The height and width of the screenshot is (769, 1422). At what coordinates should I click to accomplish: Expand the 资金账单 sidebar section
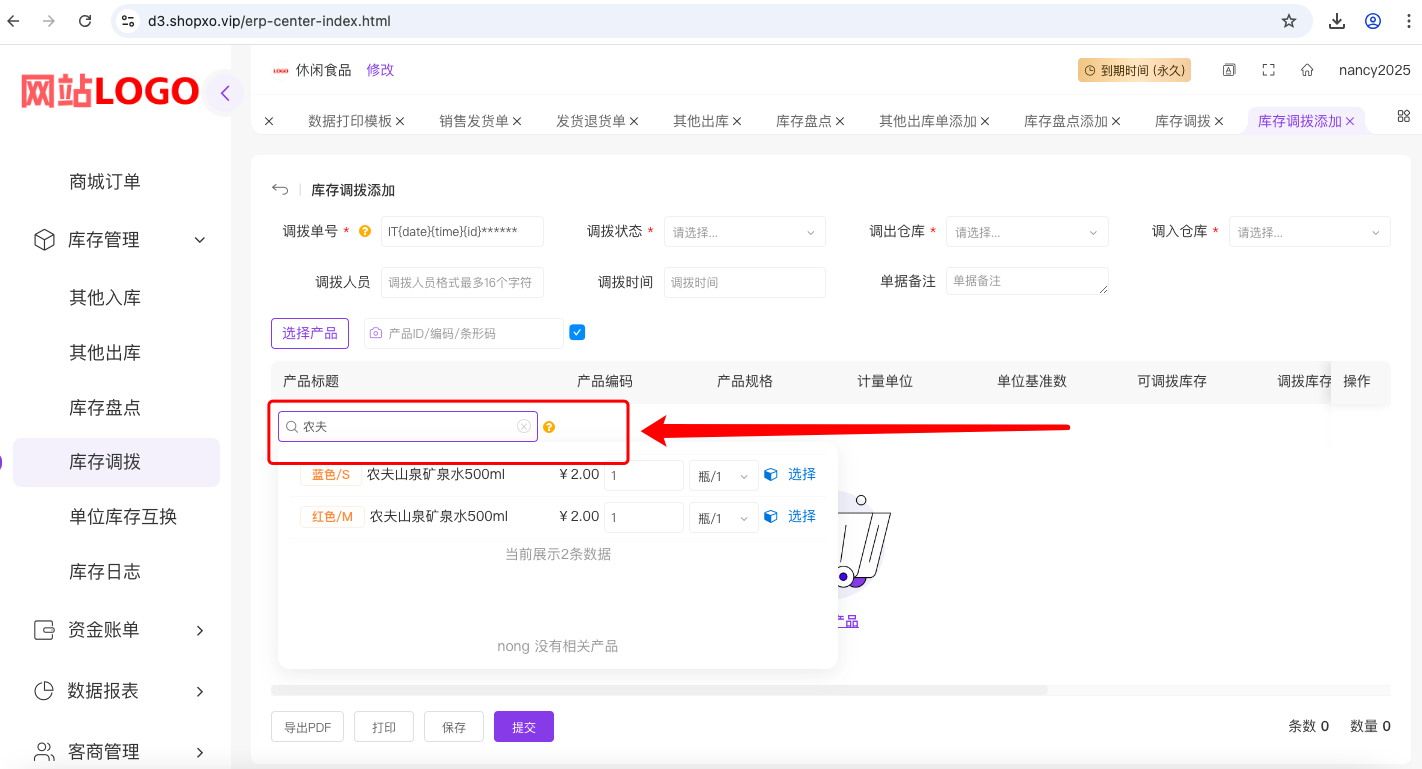click(200, 630)
